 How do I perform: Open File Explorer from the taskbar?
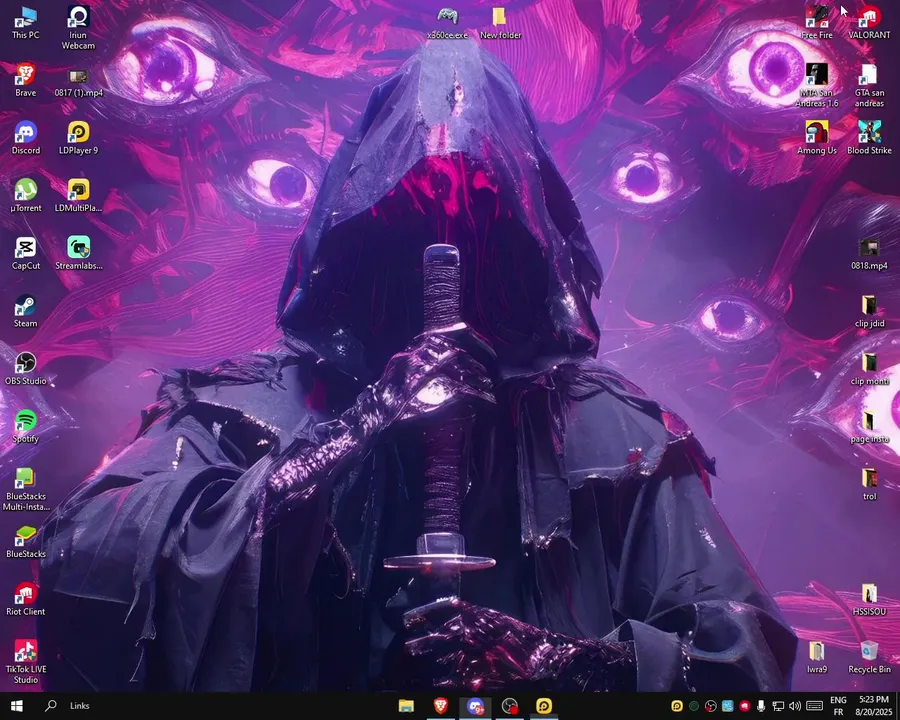pyautogui.click(x=406, y=706)
